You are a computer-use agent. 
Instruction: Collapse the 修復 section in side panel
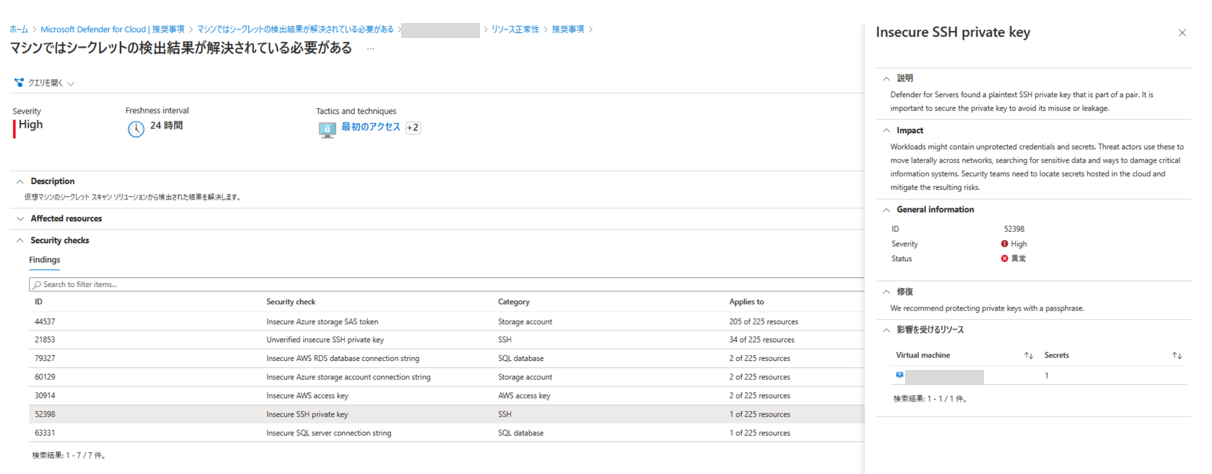(x=886, y=291)
